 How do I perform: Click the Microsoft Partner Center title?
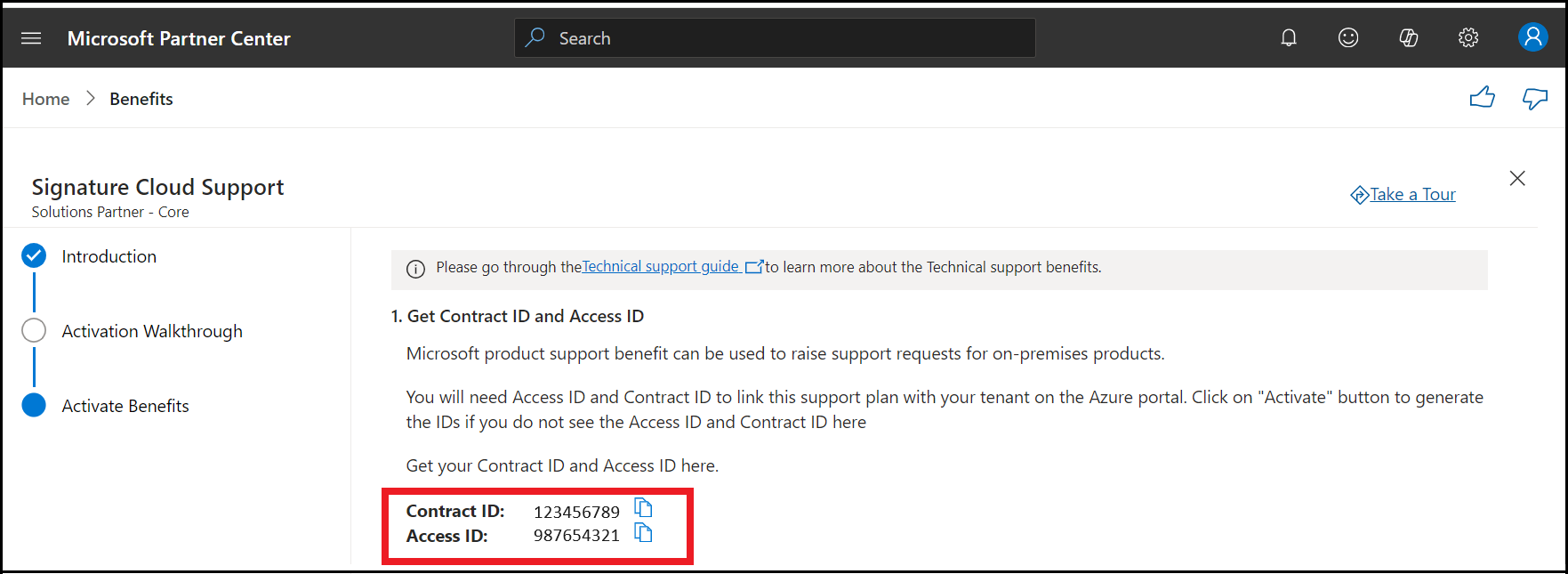pos(179,38)
